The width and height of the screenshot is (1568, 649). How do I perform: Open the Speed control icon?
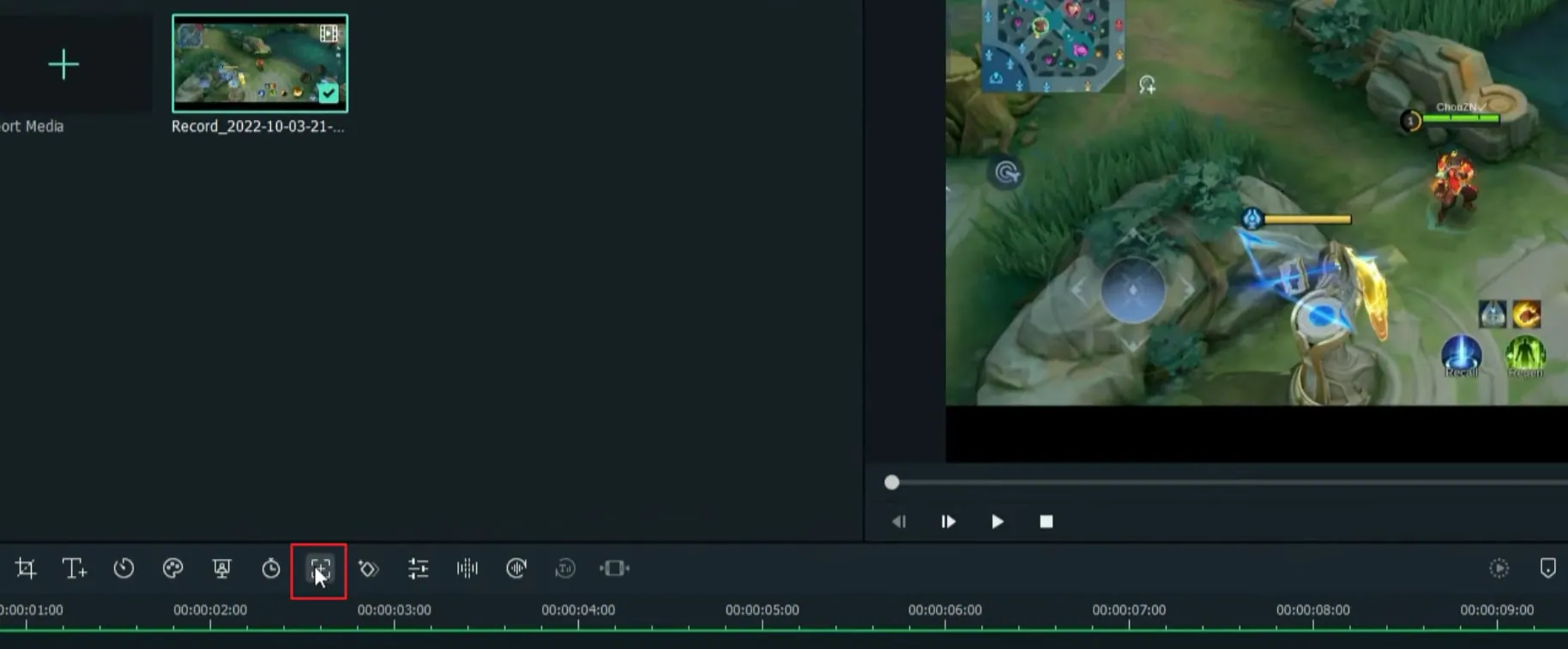(124, 568)
